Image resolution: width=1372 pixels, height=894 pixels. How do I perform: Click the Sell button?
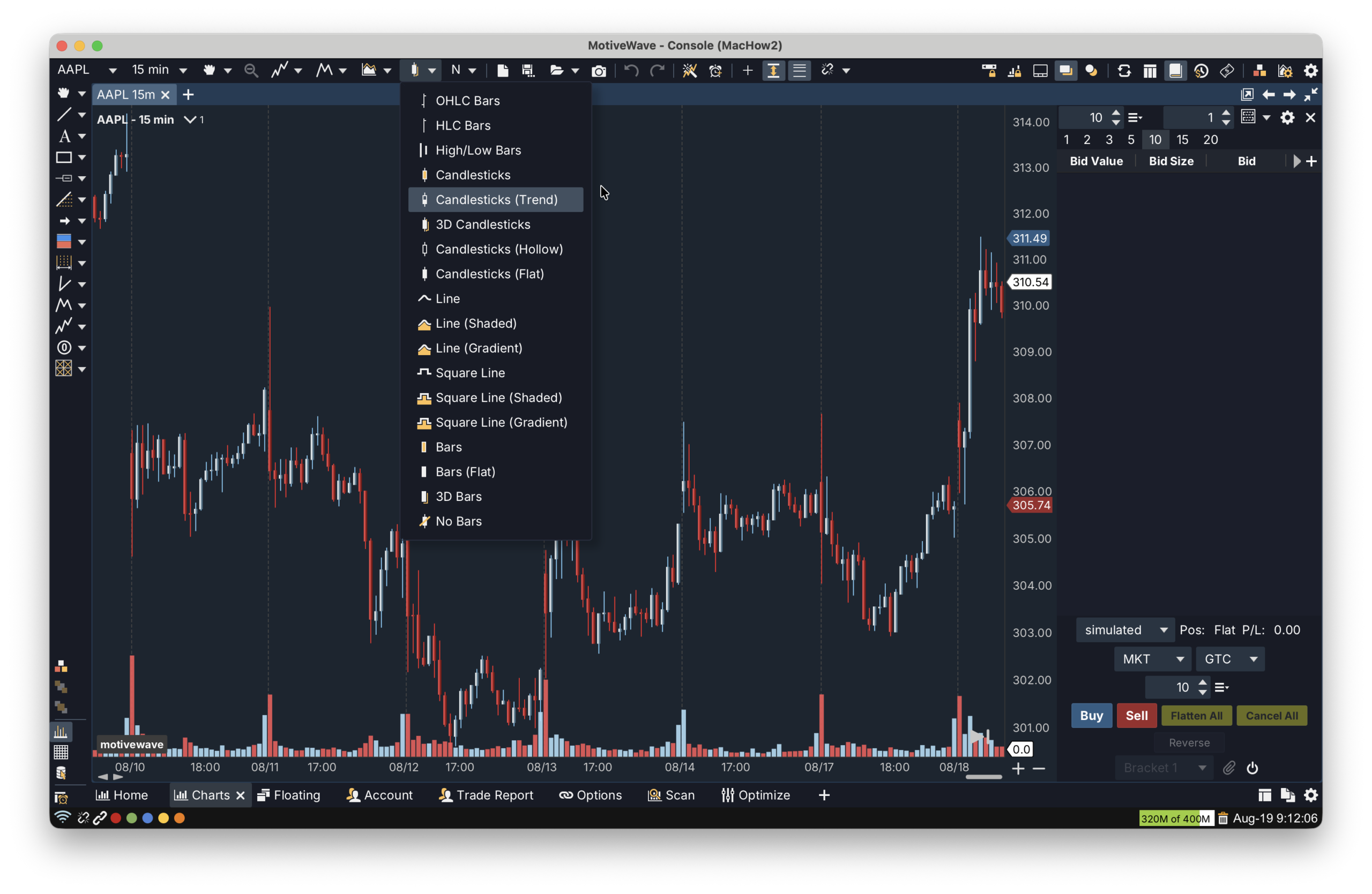pos(1136,716)
